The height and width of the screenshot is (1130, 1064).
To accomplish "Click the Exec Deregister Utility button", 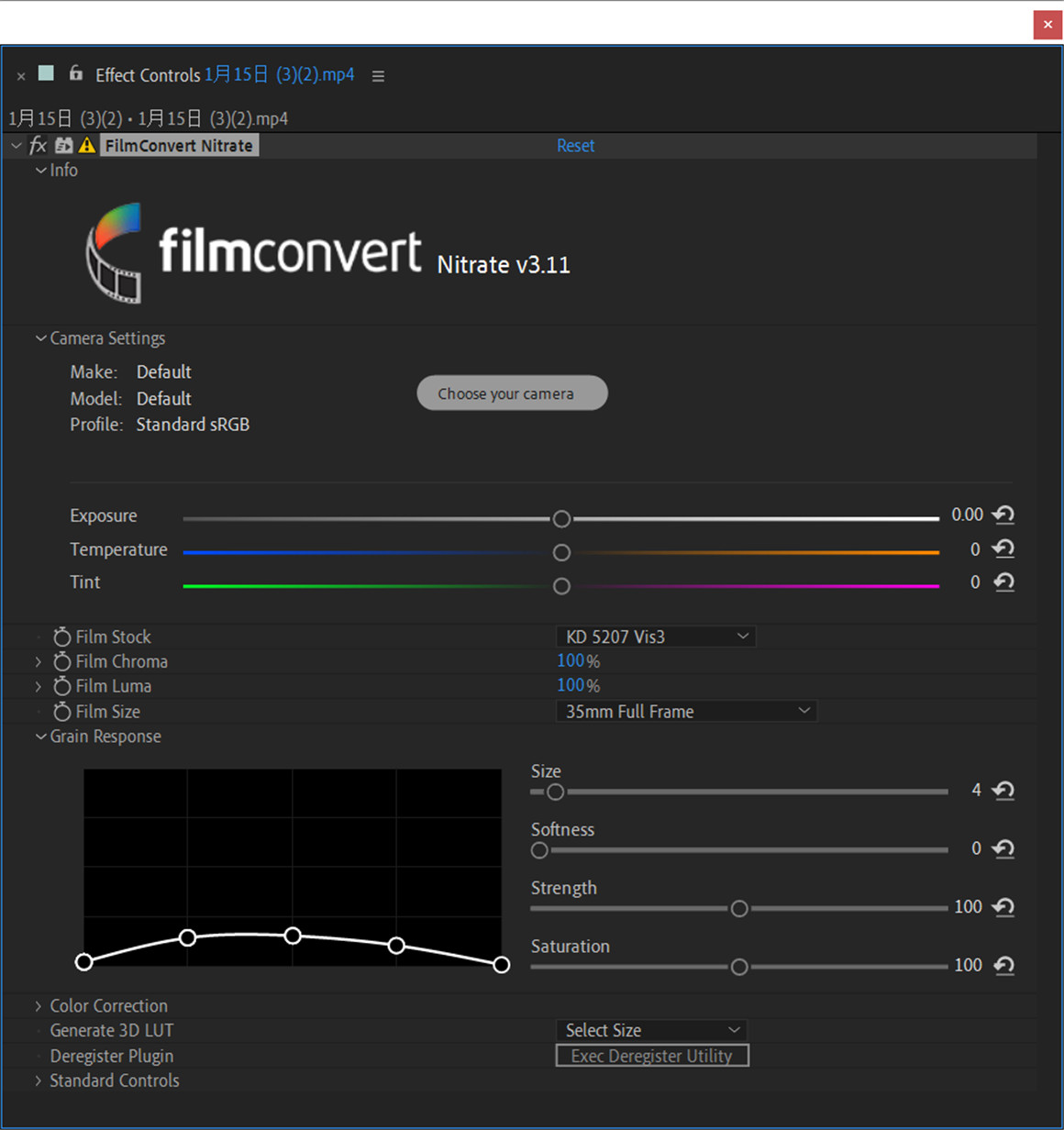I will pyautogui.click(x=652, y=1055).
